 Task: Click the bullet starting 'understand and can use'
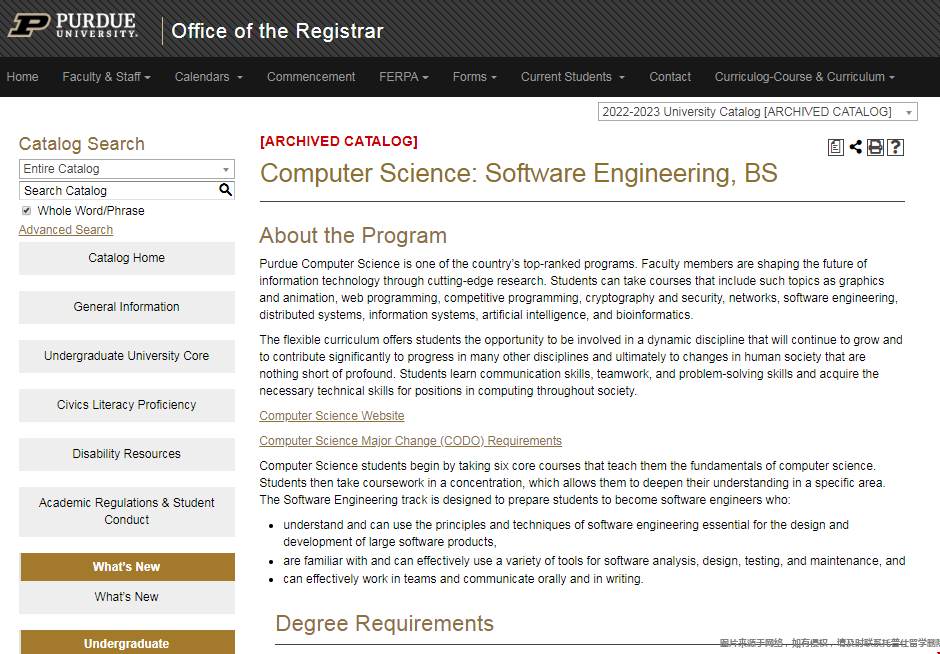[566, 534]
